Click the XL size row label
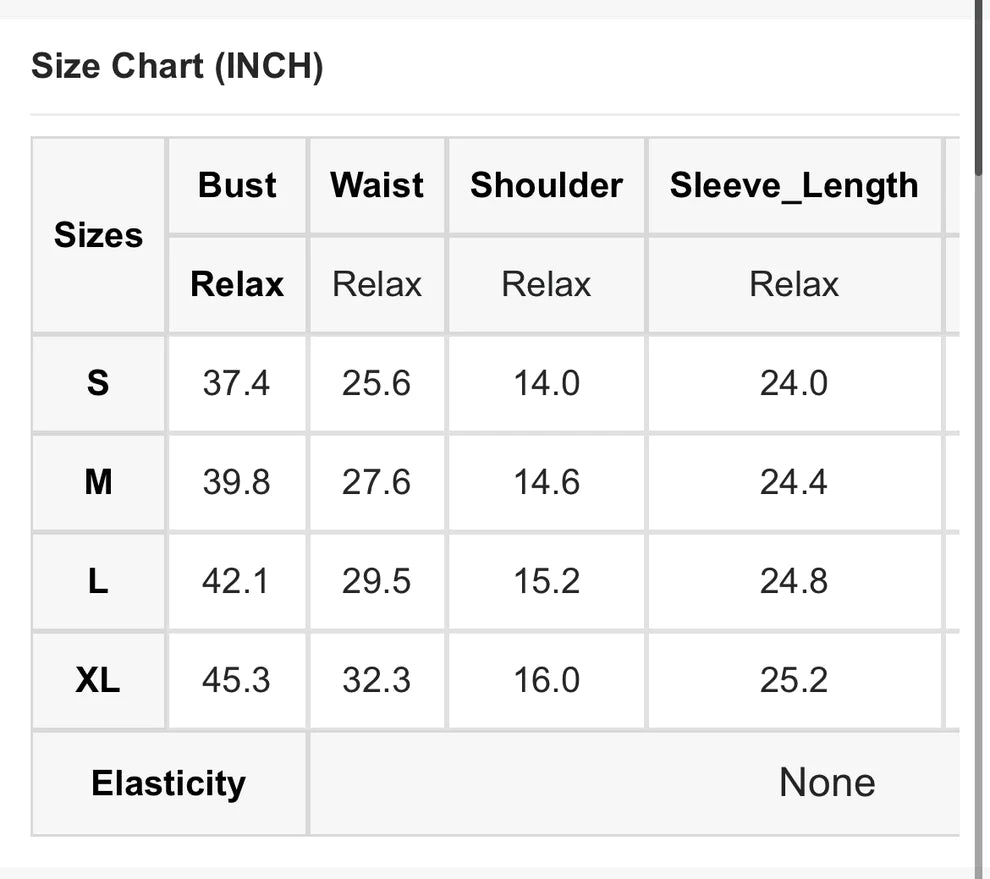 click(x=98, y=680)
